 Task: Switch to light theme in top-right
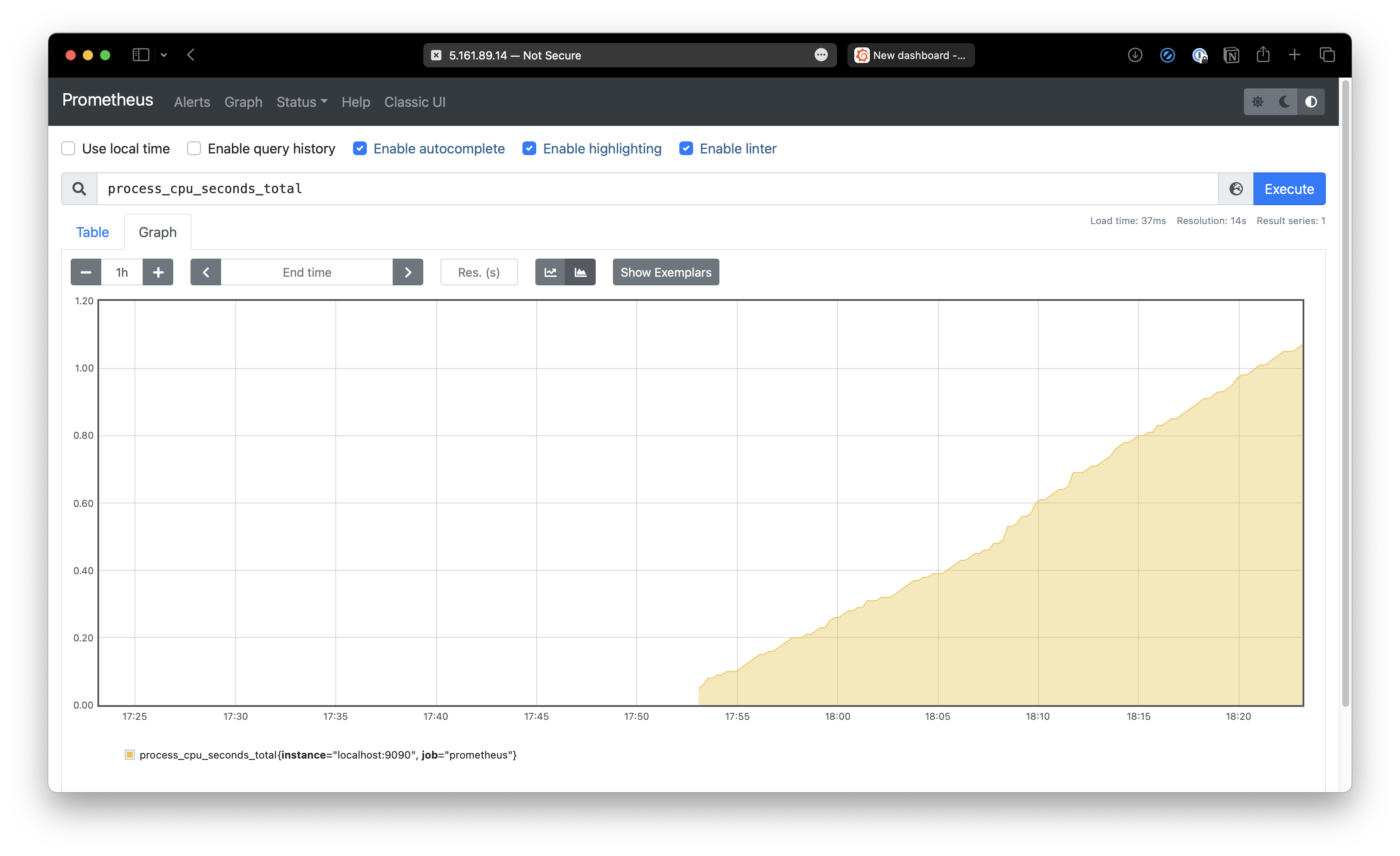coord(1258,102)
